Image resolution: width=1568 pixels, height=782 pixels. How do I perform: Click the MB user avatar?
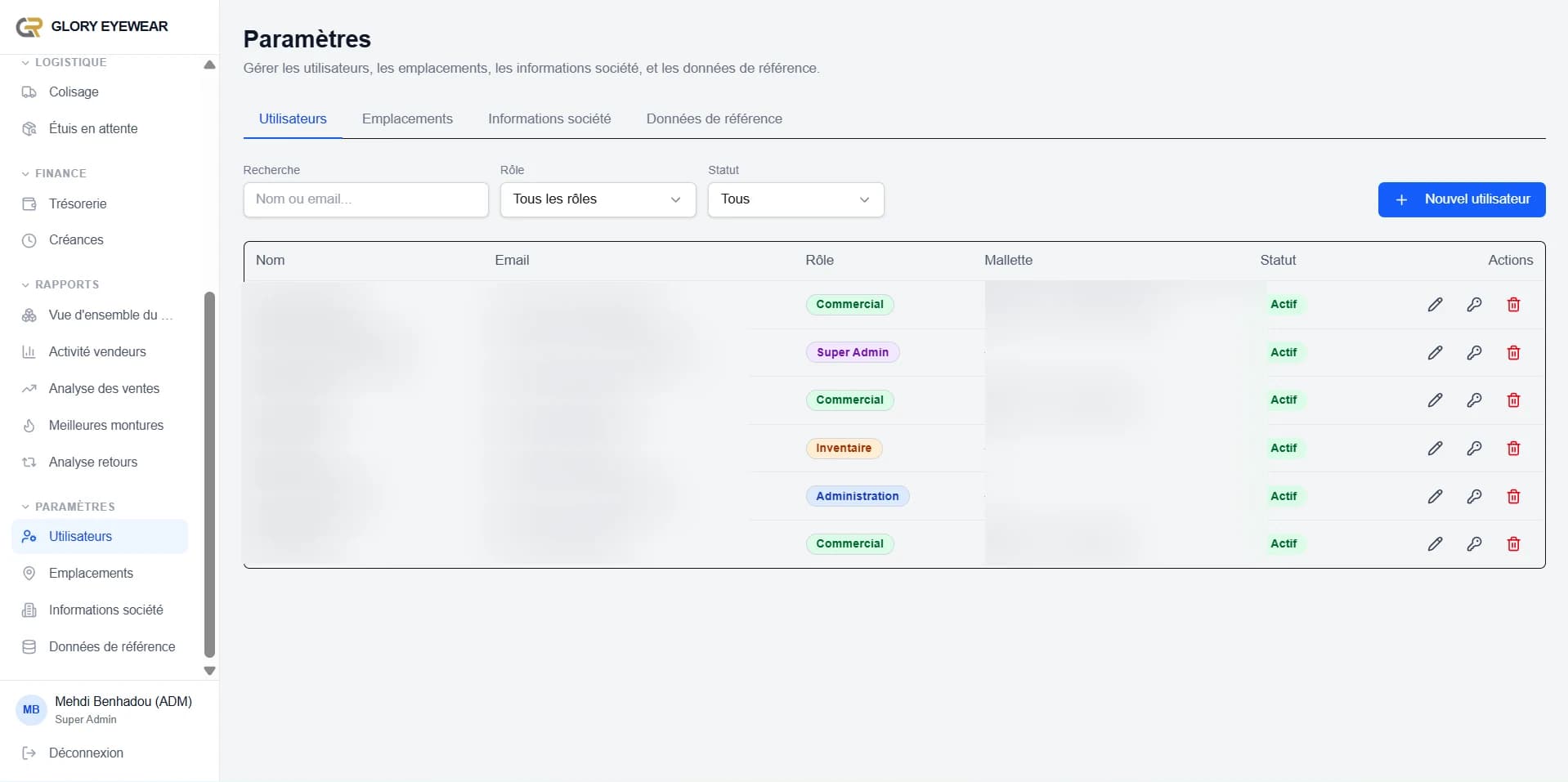pyautogui.click(x=31, y=710)
